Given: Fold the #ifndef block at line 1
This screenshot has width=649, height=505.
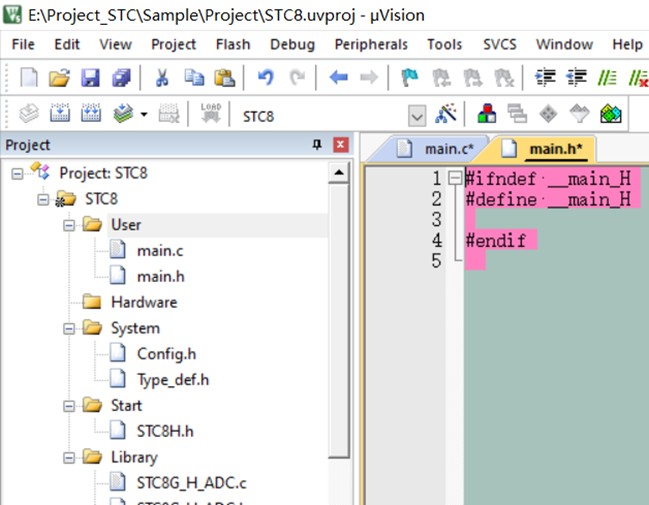Looking at the screenshot, I should pos(455,178).
